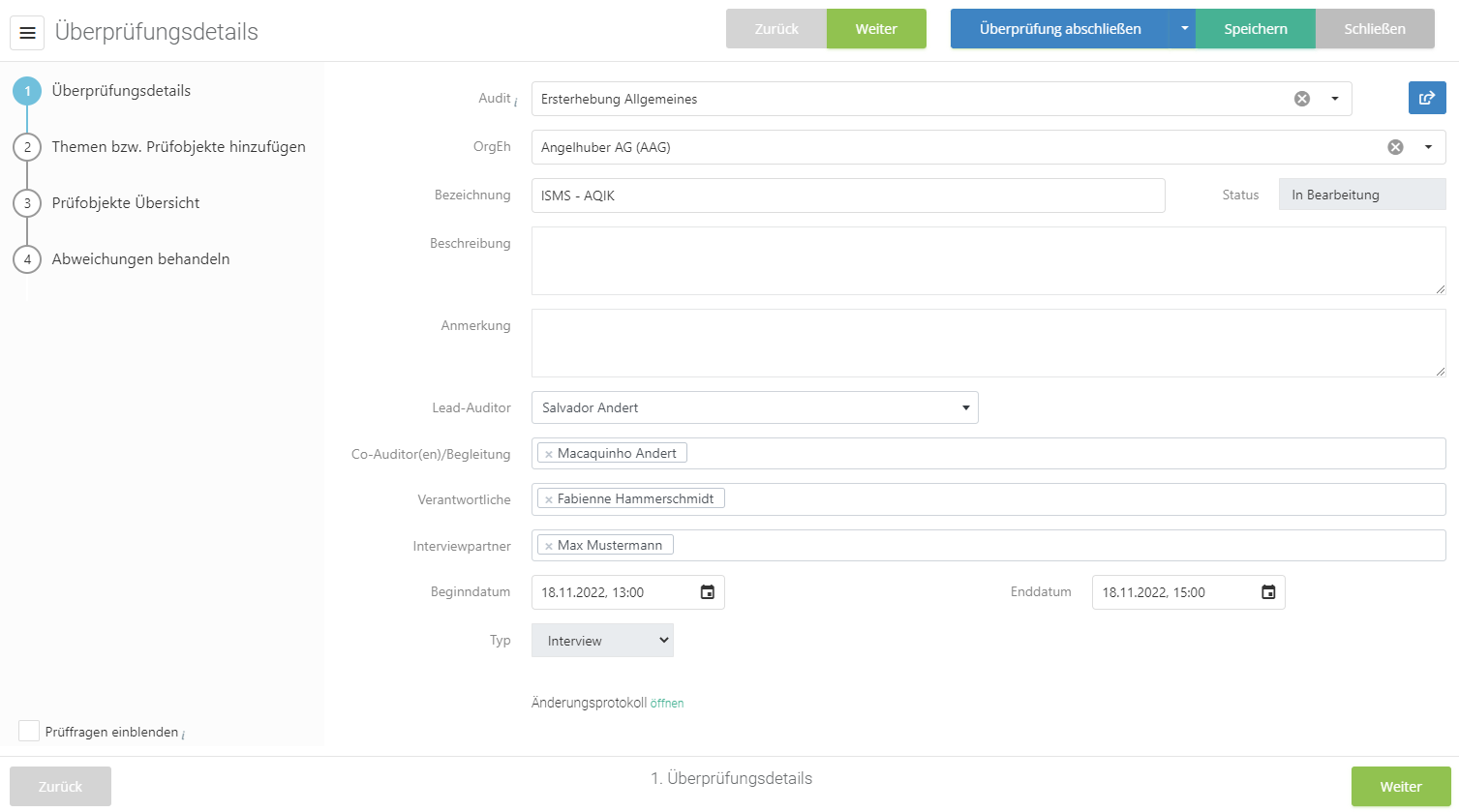The image size is (1459, 812).
Task: Open the Typ dropdown showing Interview
Action: click(x=602, y=641)
